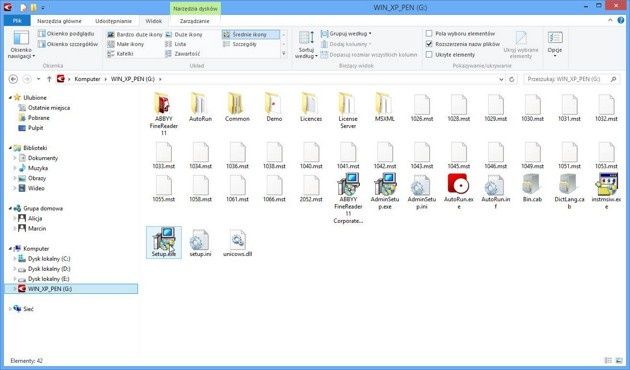Select the AdminSetup.ini file
Screen dimensions: 630x370
422,191
